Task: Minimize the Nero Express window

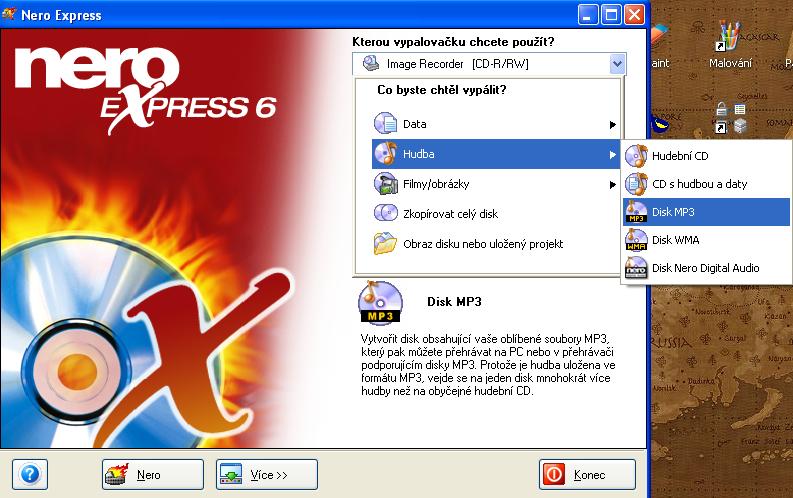Action: [587, 15]
